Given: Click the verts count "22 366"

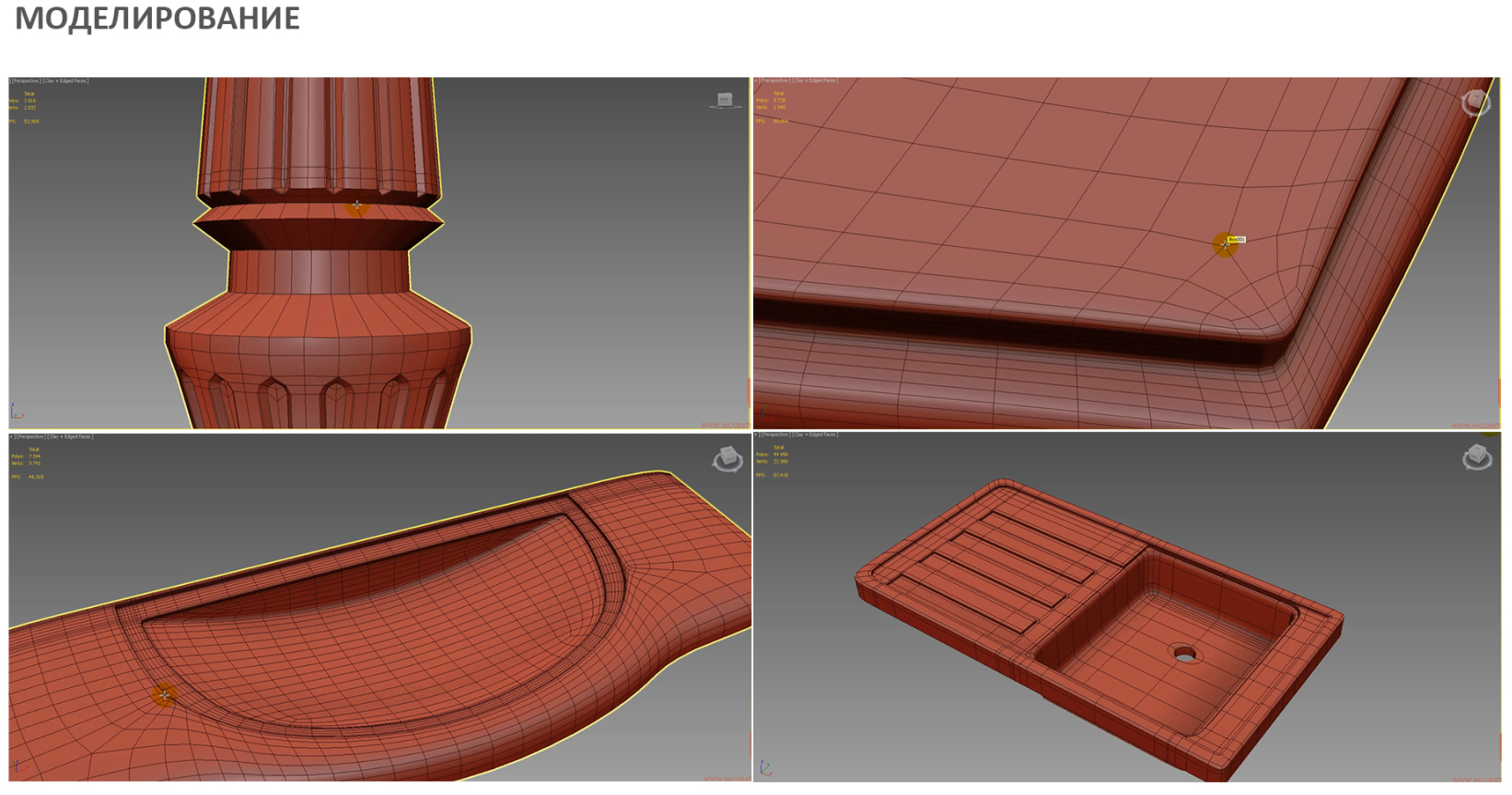Looking at the screenshot, I should (x=781, y=462).
